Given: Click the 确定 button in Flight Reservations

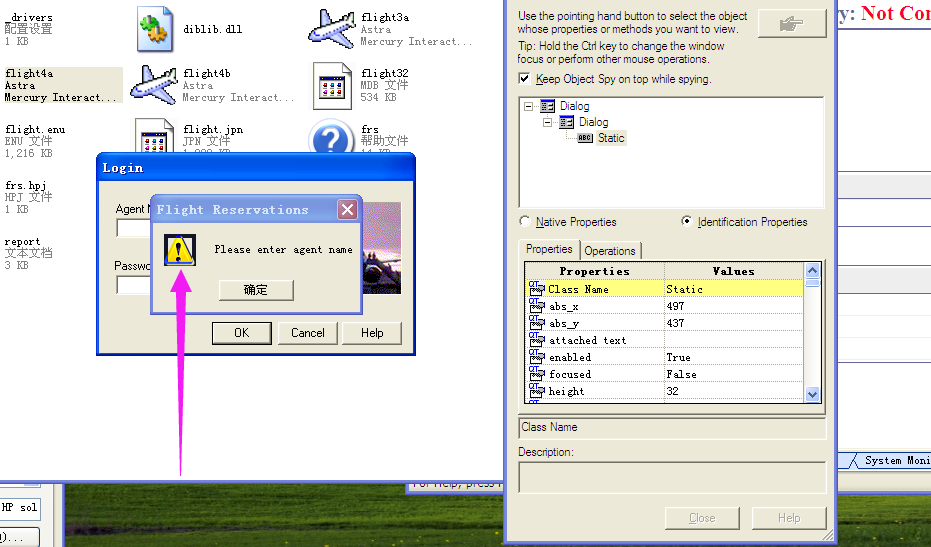Looking at the screenshot, I should (256, 290).
